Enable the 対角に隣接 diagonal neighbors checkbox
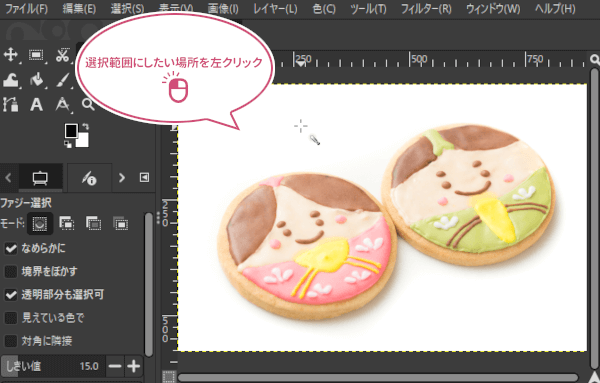The height and width of the screenshot is (383, 600). (x=11, y=341)
